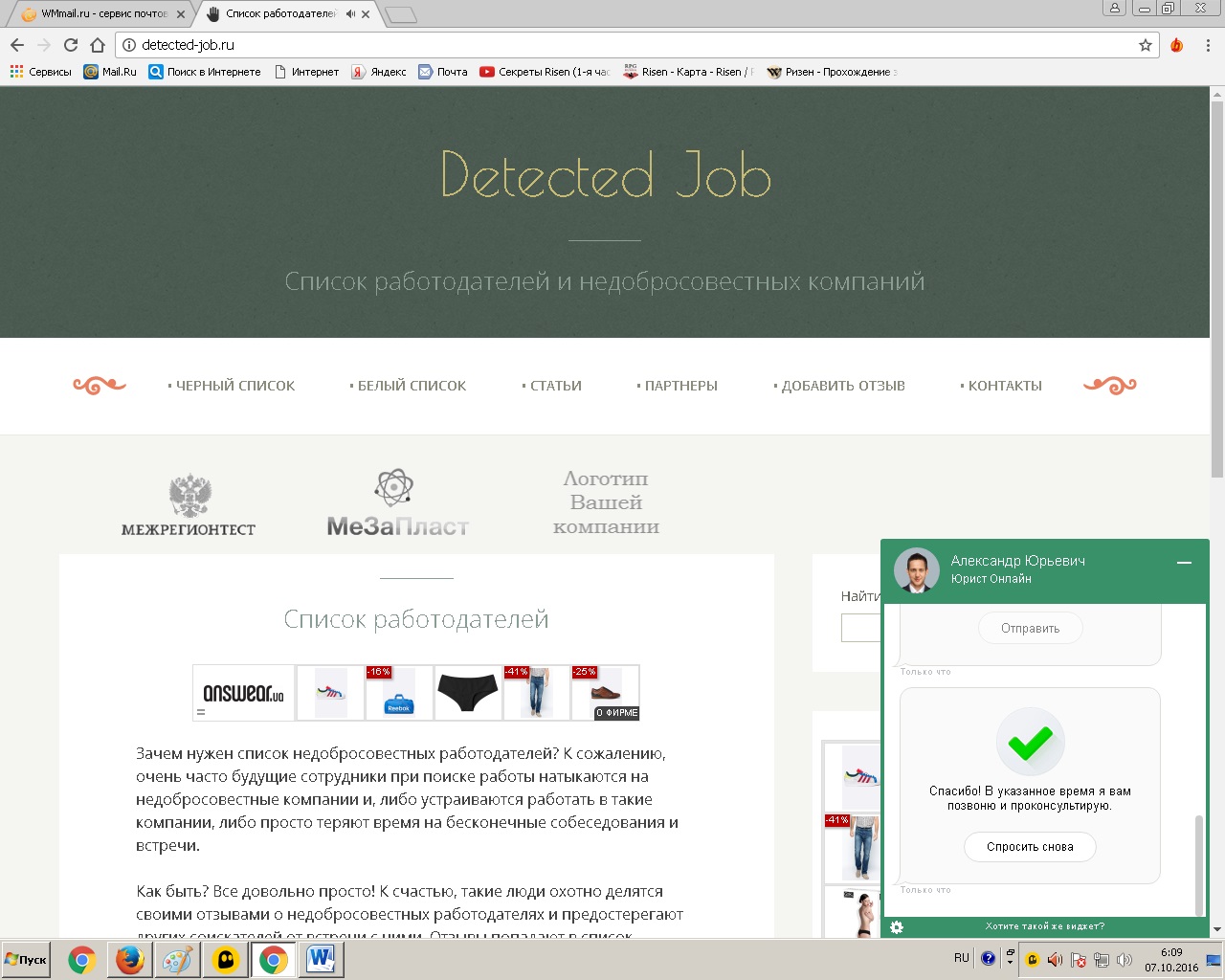The image size is (1225, 980).
Task: Open the Яндекс bookmark
Action: pos(378,72)
